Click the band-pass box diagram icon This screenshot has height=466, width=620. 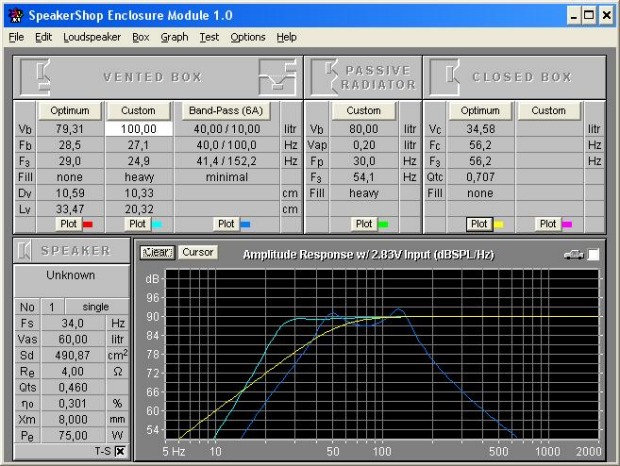(x=278, y=77)
